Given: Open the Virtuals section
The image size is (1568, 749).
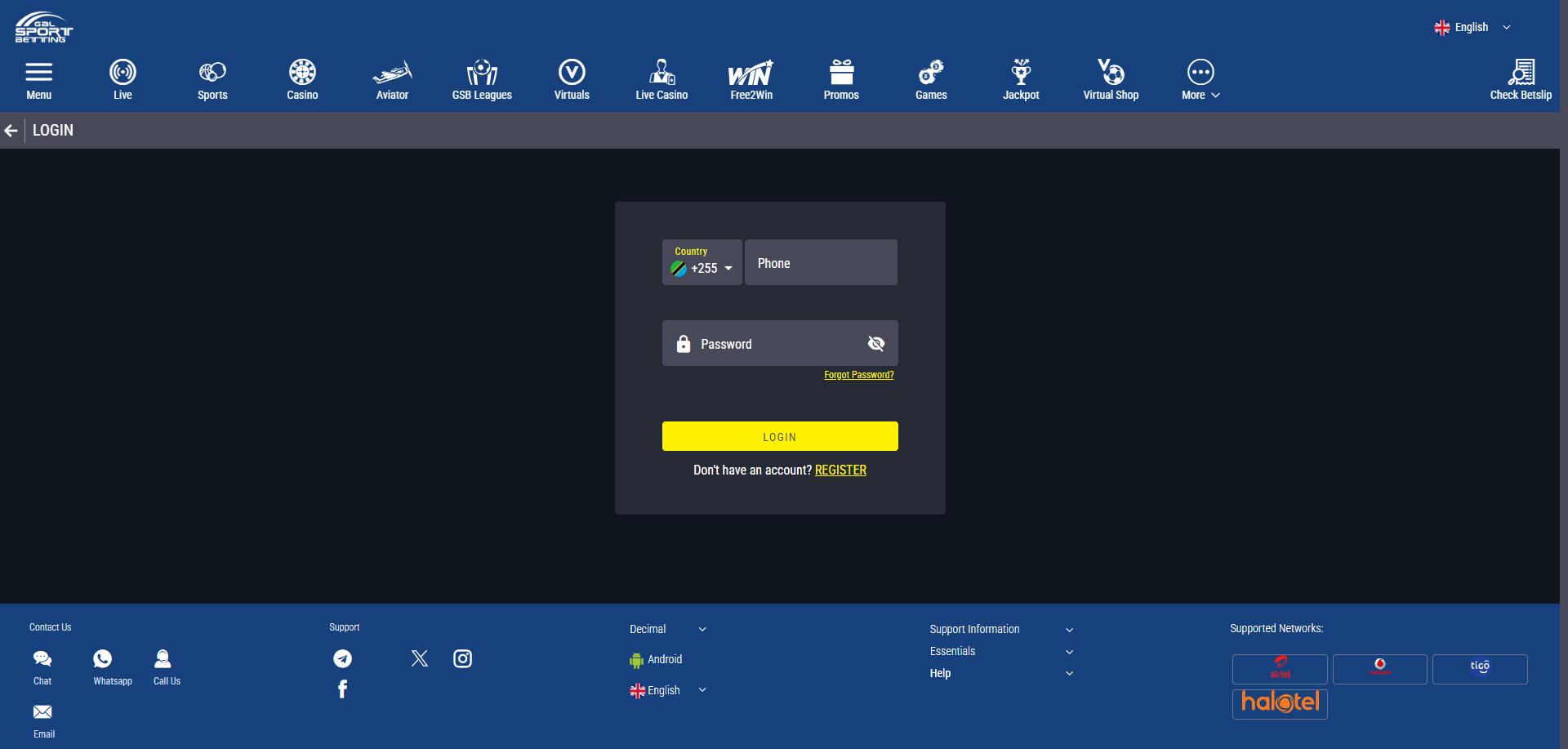Looking at the screenshot, I should point(572,78).
